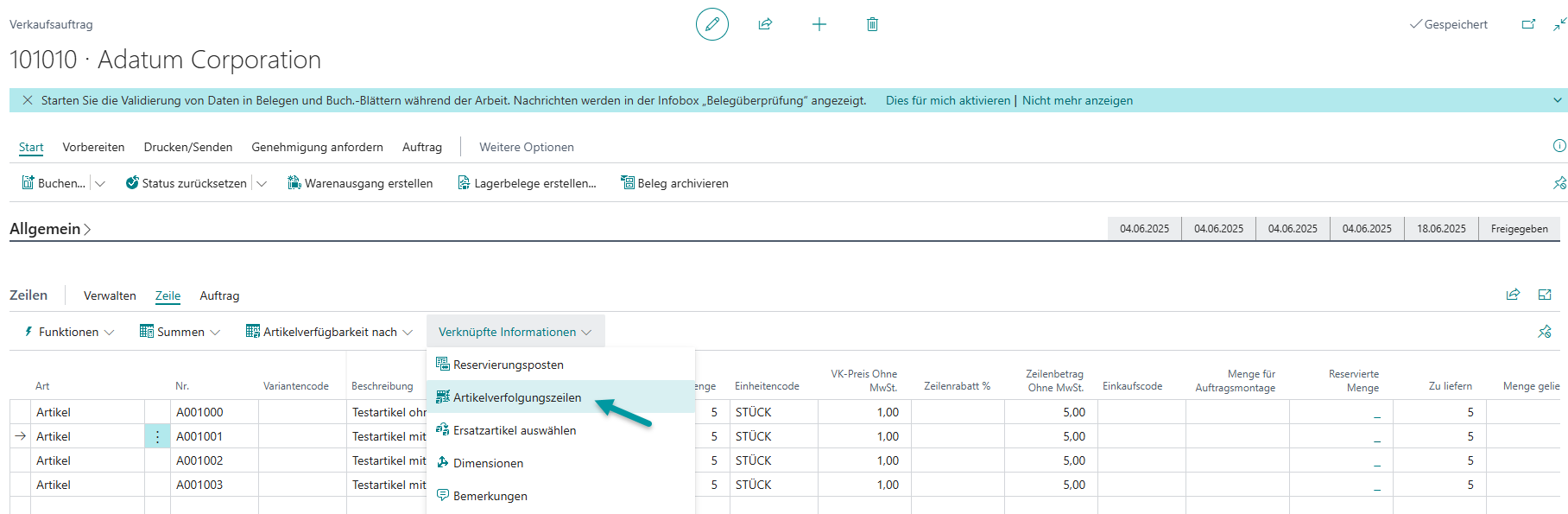Expand the Buchen dropdown arrow

pyautogui.click(x=100, y=183)
